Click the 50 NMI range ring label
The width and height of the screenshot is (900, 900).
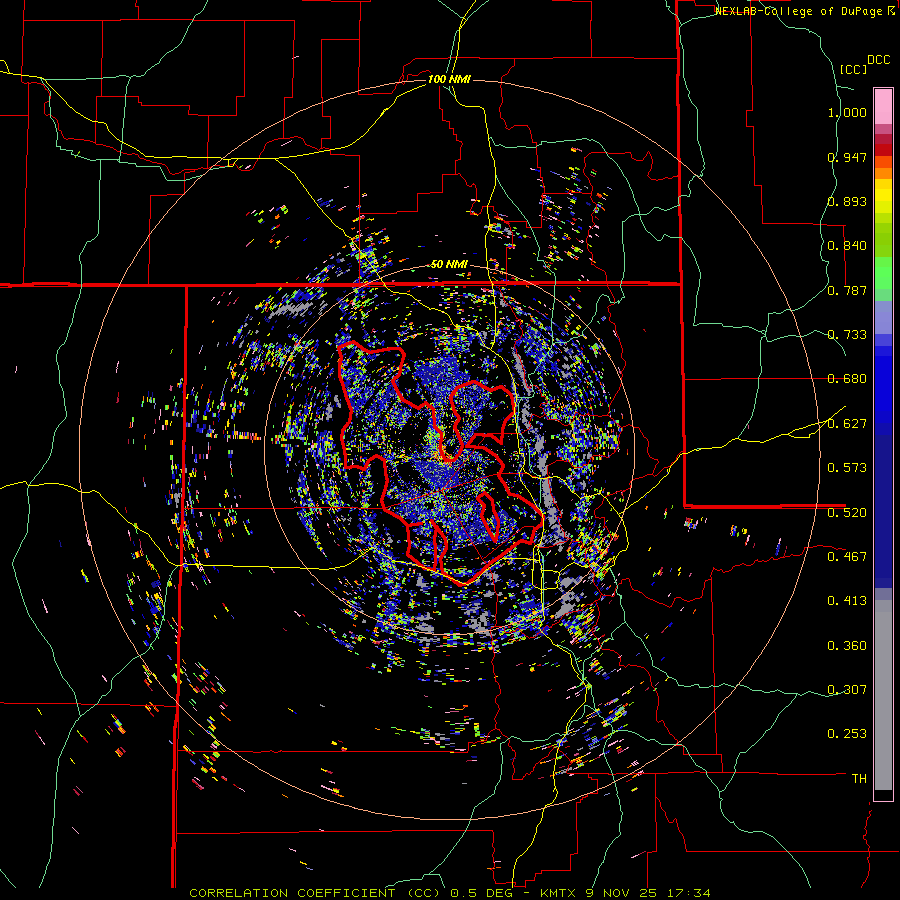click(449, 264)
